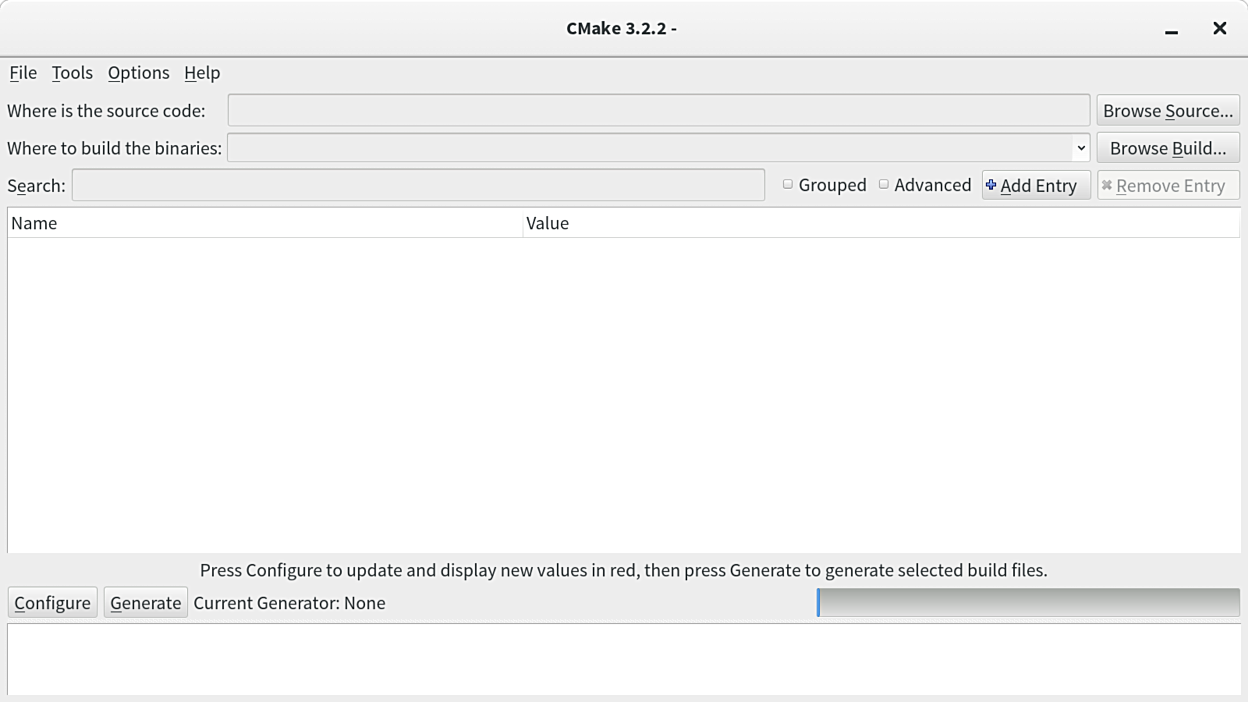The height and width of the screenshot is (702, 1248).
Task: Select the Name column header
Action: [x=264, y=223]
